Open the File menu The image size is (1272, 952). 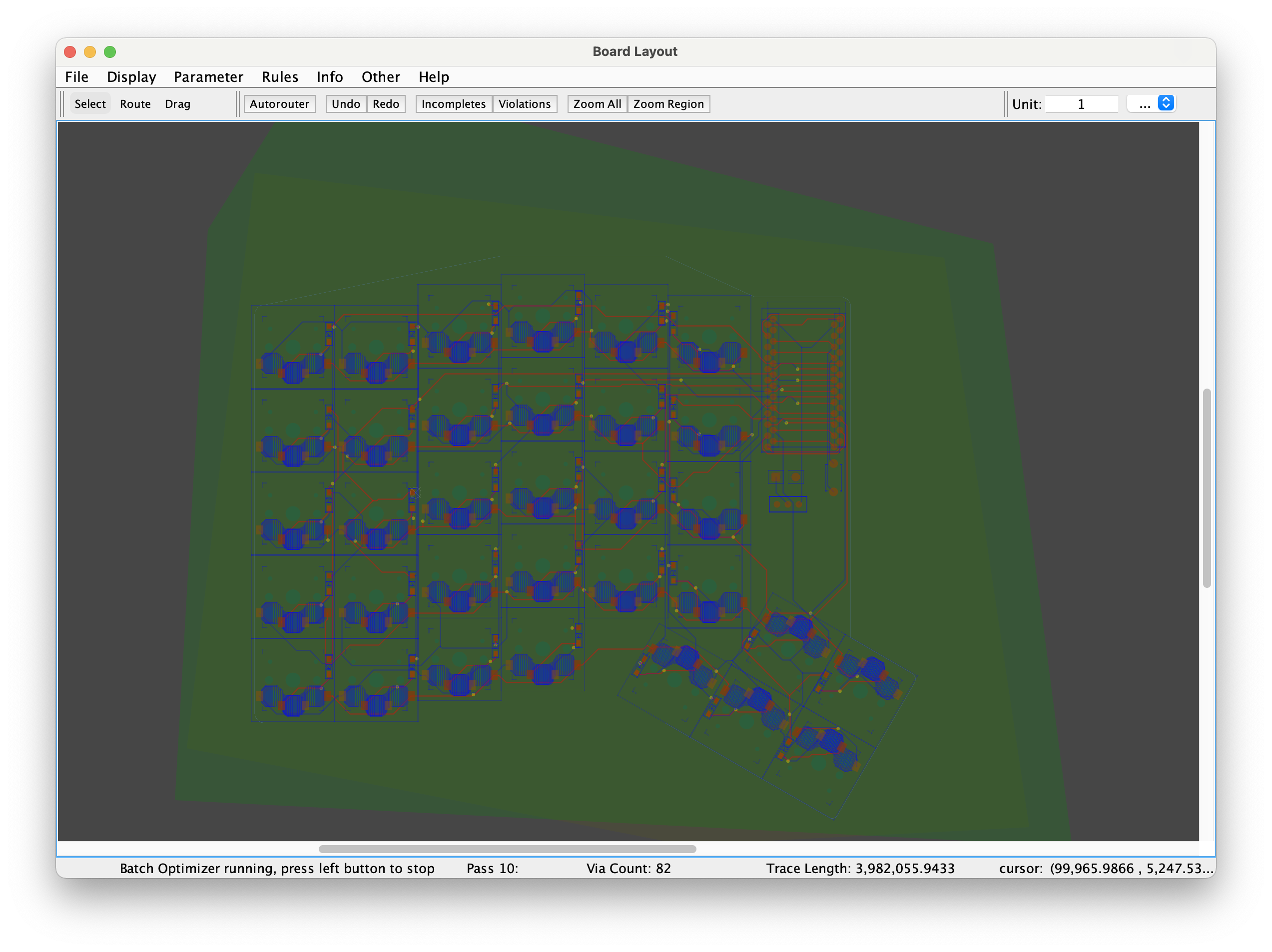click(76, 76)
